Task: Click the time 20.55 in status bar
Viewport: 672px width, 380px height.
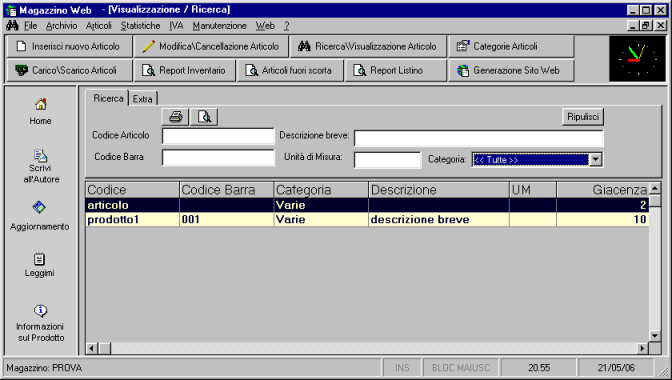Action: click(x=539, y=368)
